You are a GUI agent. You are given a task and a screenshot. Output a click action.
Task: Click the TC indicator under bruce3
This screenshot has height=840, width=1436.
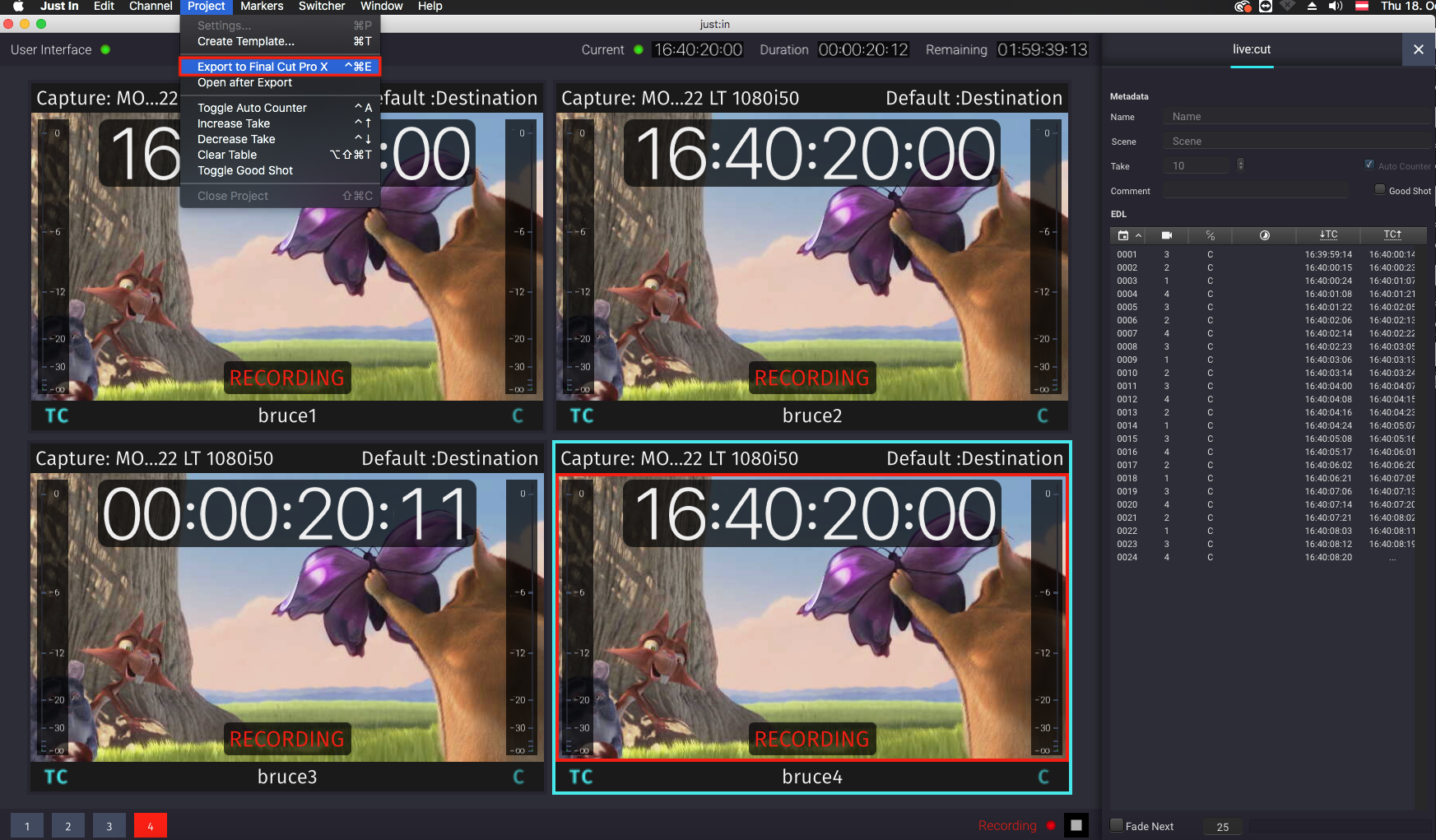point(57,777)
